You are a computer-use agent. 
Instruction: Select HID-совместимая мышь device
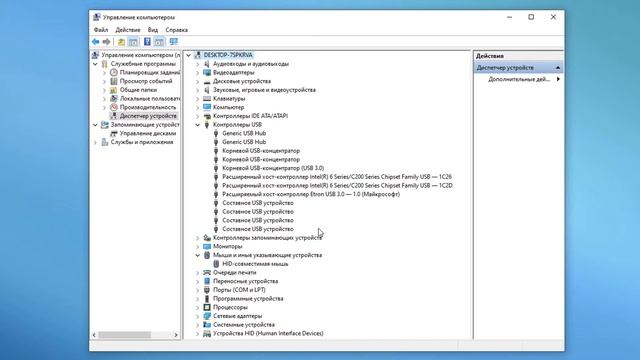255,264
